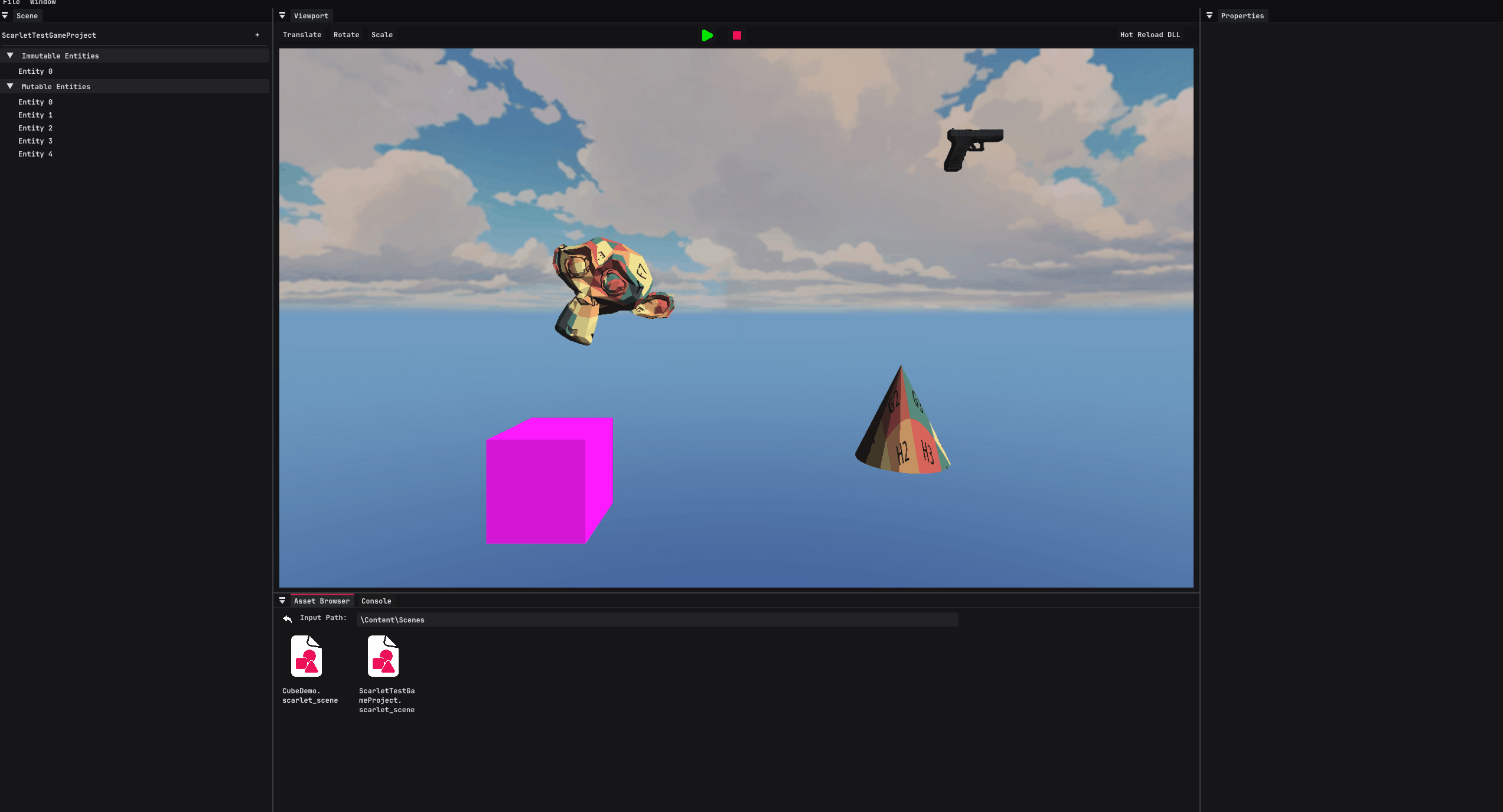1503x812 pixels.
Task: Click the back arrow in Asset Browser
Action: tap(288, 618)
